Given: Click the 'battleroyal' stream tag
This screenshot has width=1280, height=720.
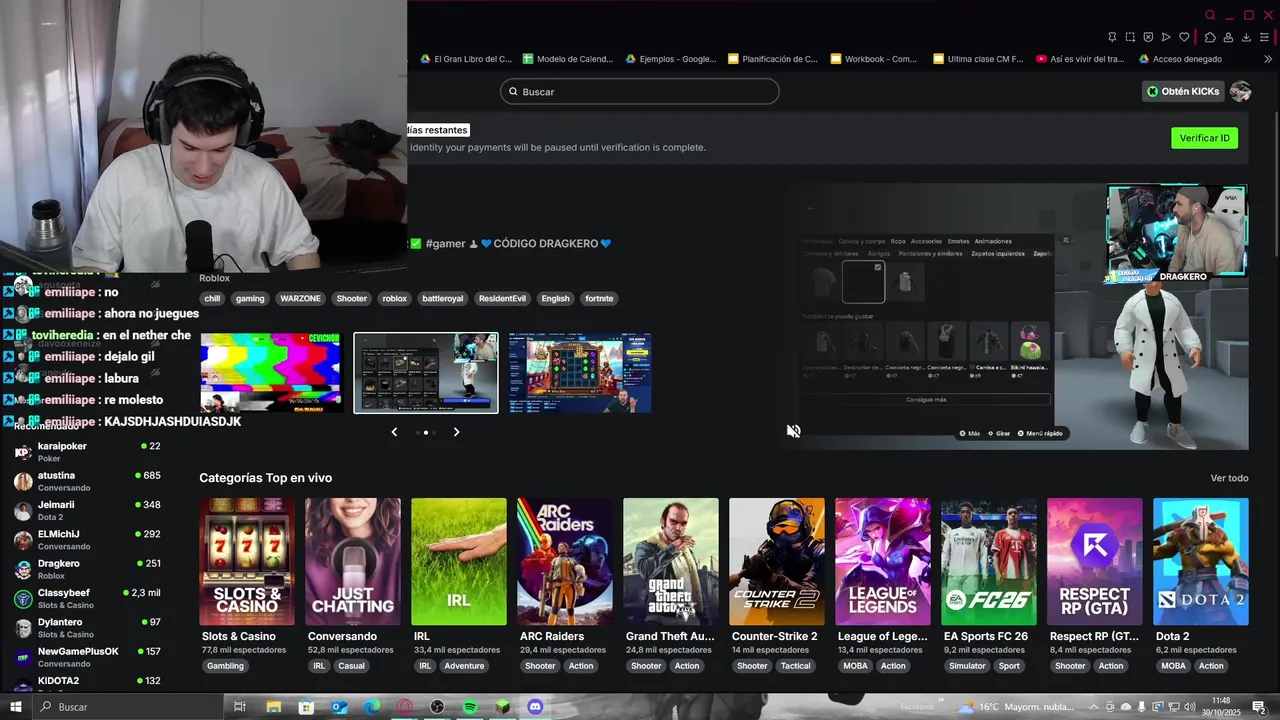Looking at the screenshot, I should coord(442,298).
